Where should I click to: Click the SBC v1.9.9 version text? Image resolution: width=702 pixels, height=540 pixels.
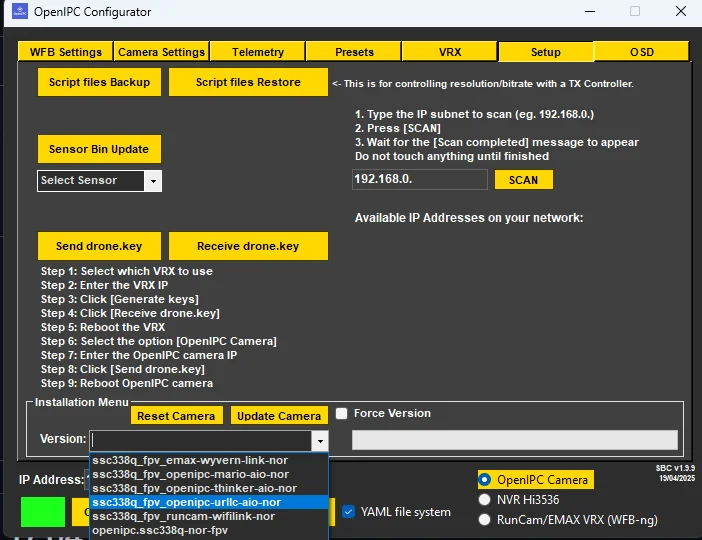[675, 468]
